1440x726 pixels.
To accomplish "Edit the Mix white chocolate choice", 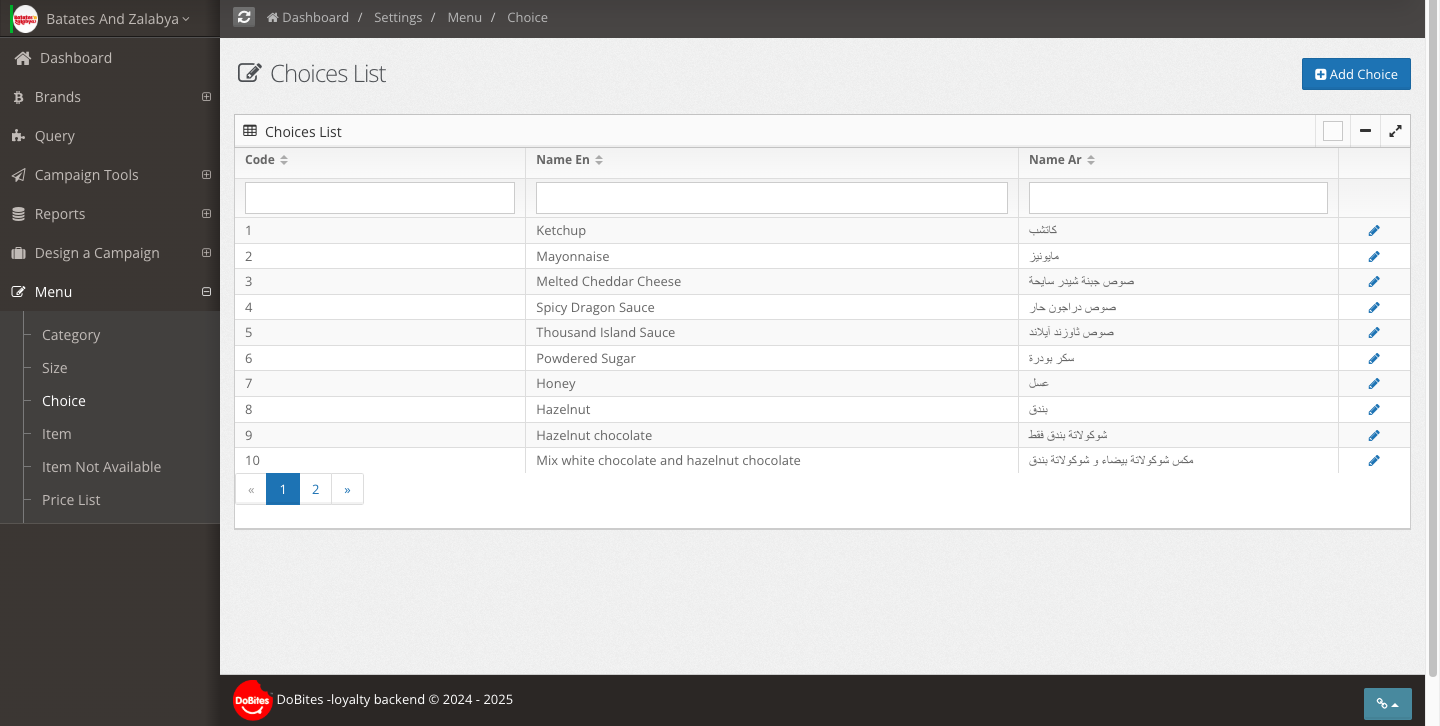I will pos(1374,460).
